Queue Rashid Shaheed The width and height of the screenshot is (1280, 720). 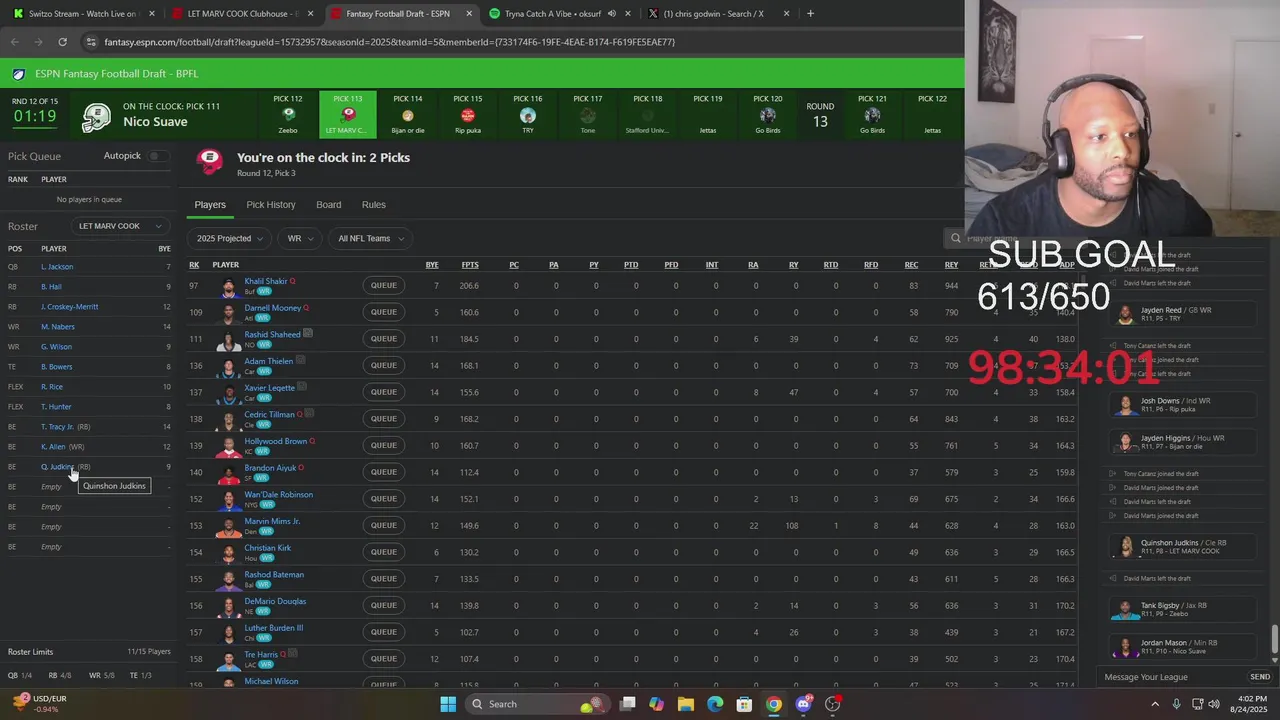click(384, 339)
